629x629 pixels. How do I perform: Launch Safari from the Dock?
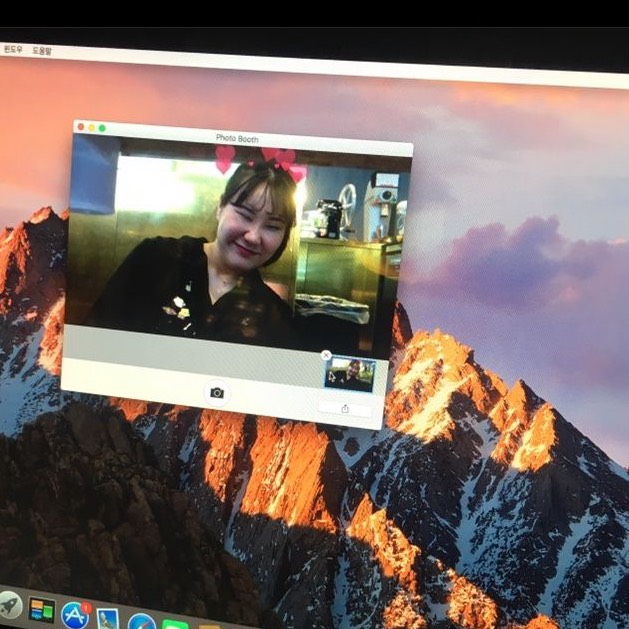pyautogui.click(x=142, y=621)
